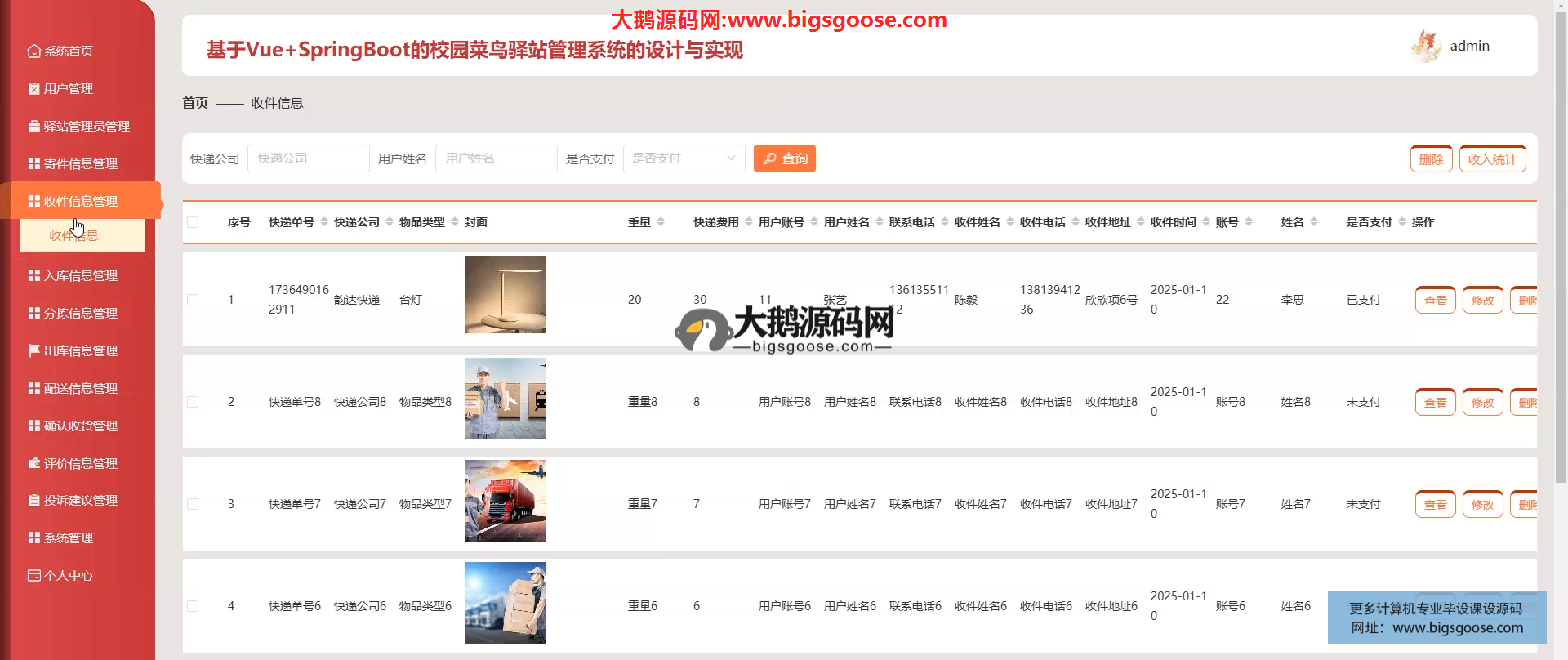This screenshot has width=1568, height=660.
Task: Open the 是否支付 dropdown filter
Action: tap(684, 158)
